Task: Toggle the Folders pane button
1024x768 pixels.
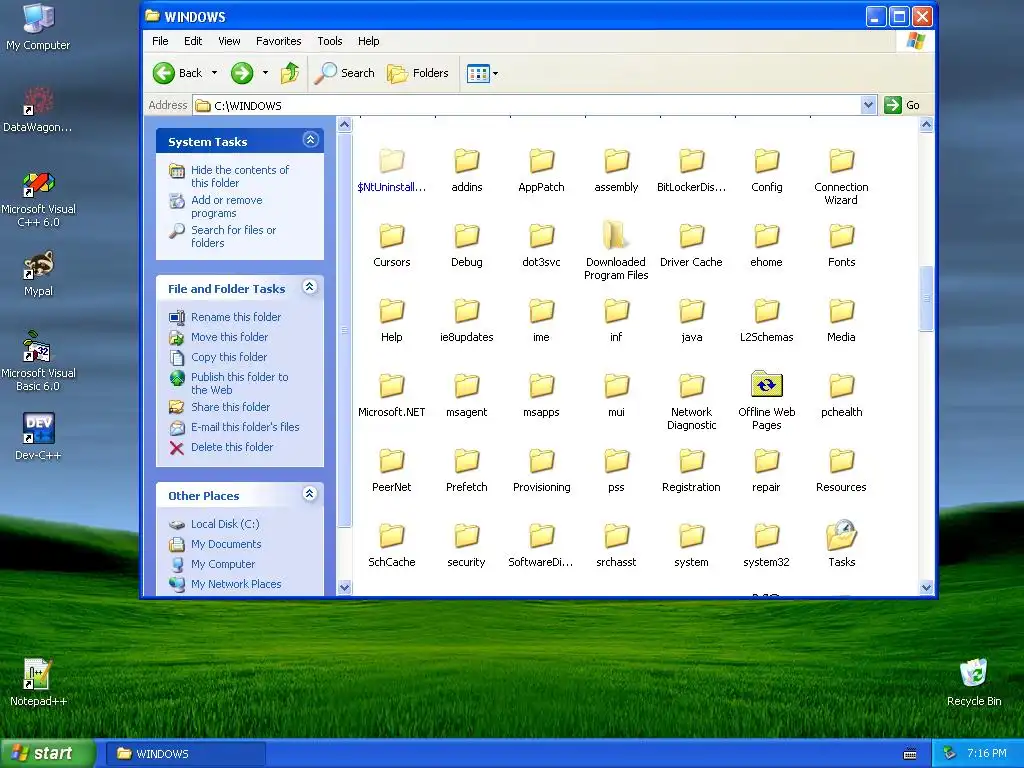Action: tap(418, 73)
